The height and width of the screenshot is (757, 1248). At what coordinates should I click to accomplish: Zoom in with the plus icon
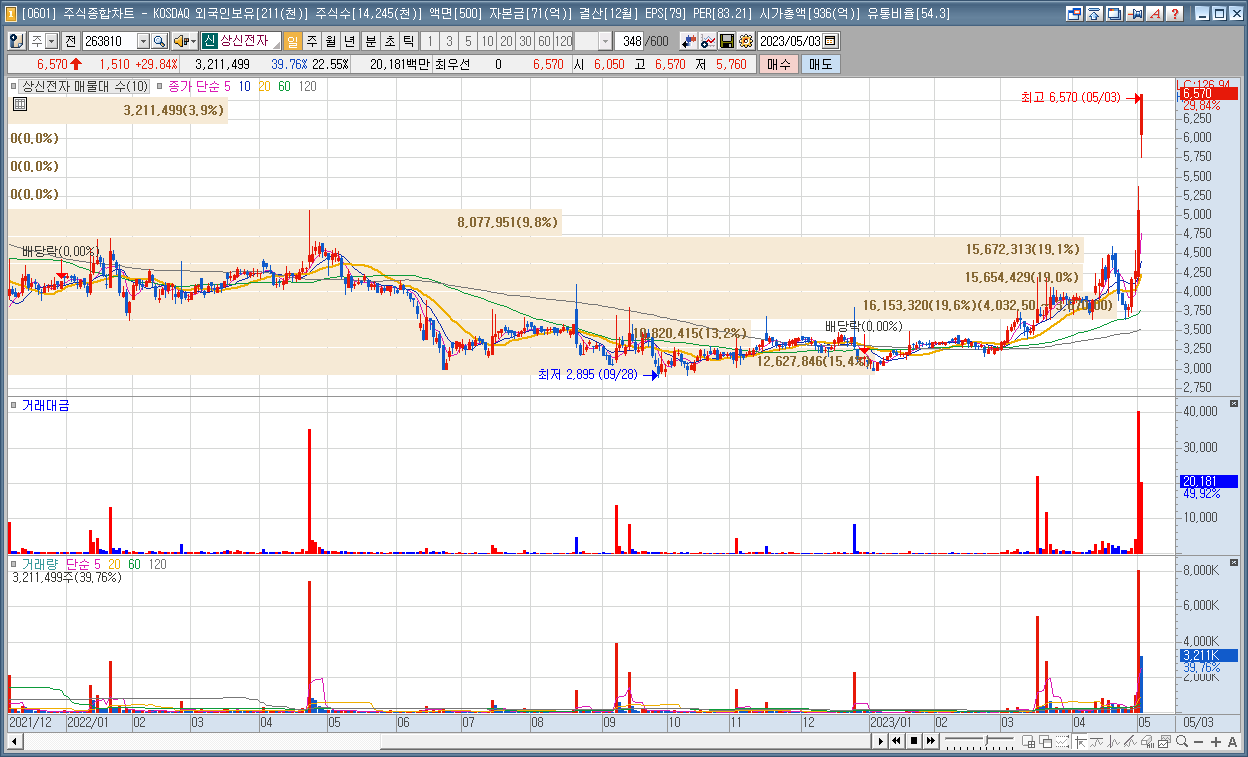[1215, 741]
